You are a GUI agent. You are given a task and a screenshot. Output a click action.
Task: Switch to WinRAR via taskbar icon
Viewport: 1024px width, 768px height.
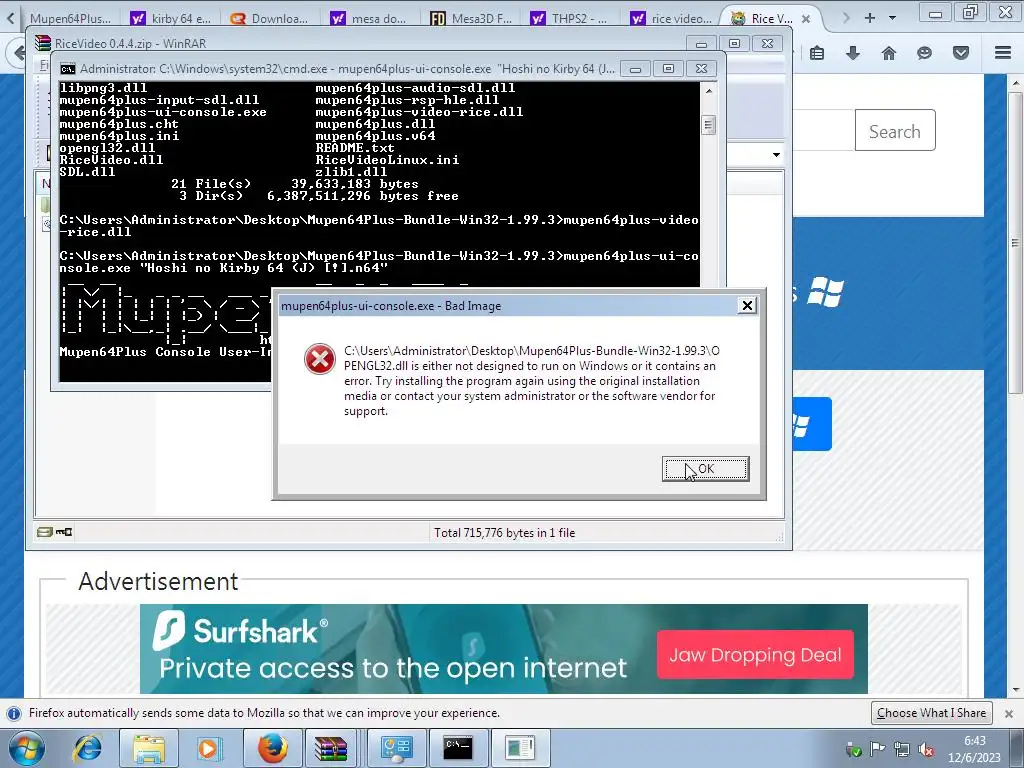330,748
